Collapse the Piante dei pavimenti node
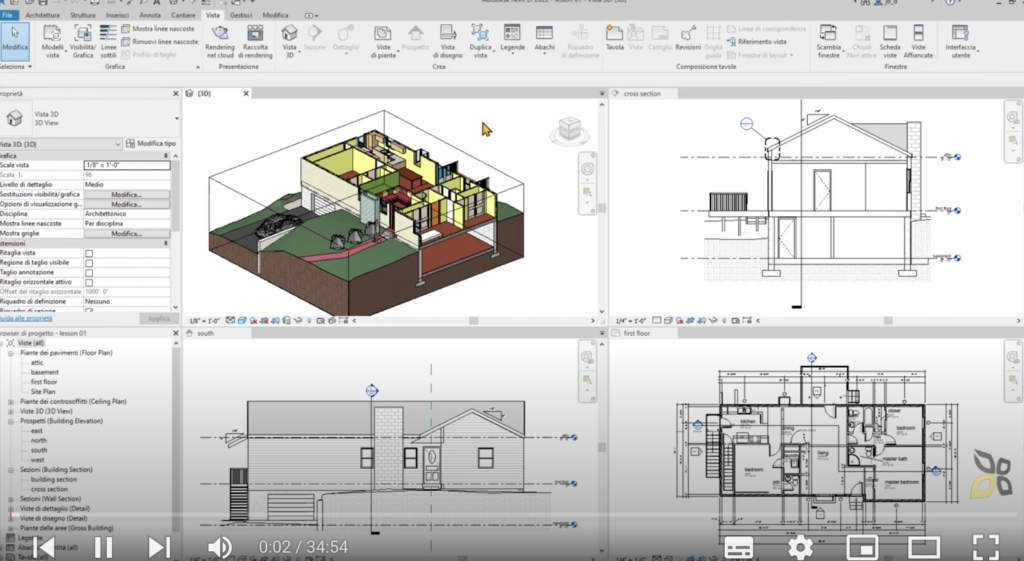This screenshot has height=561, width=1024. point(10,353)
